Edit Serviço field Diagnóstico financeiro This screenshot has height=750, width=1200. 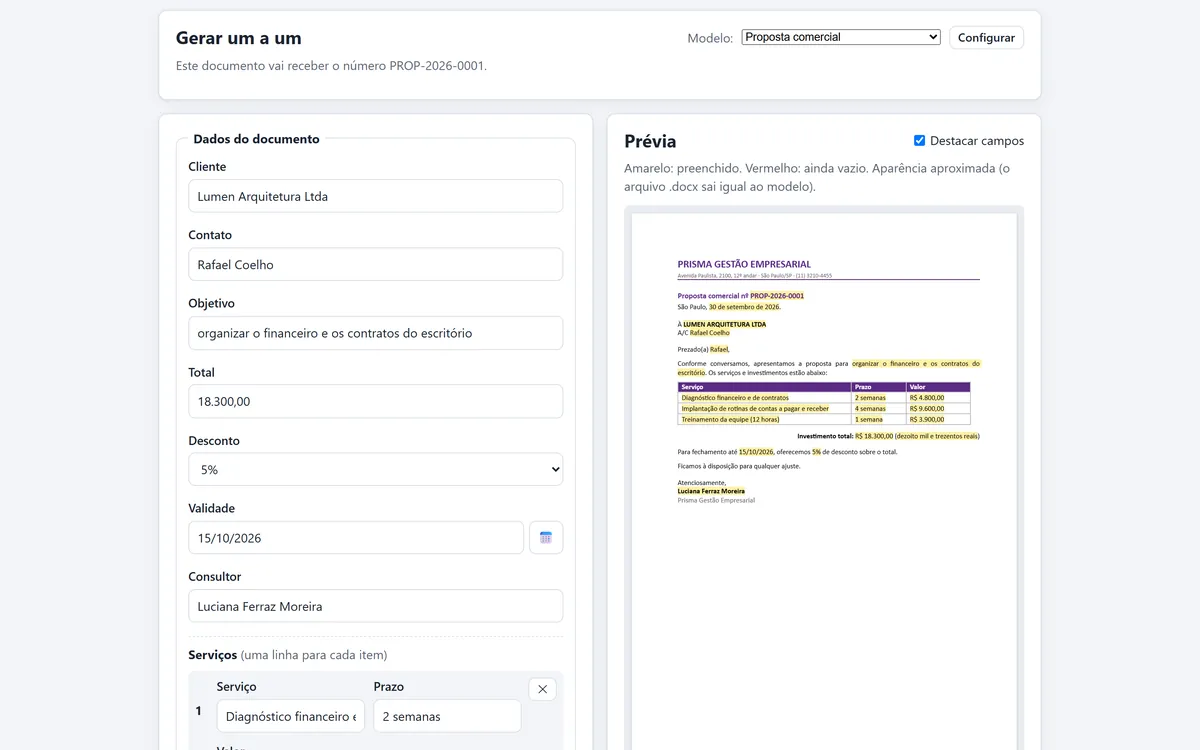291,716
